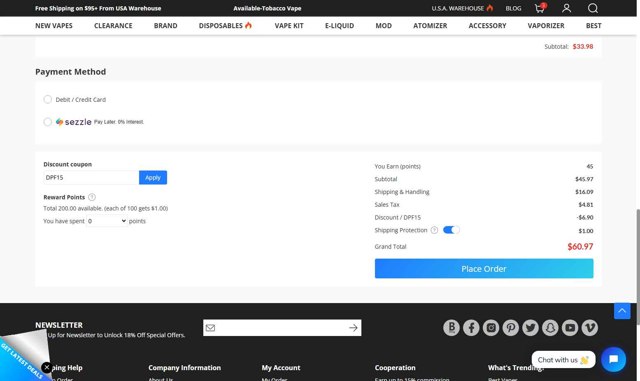Click the back-to-top arrow button
The width and height of the screenshot is (640, 381).
pyautogui.click(x=622, y=311)
